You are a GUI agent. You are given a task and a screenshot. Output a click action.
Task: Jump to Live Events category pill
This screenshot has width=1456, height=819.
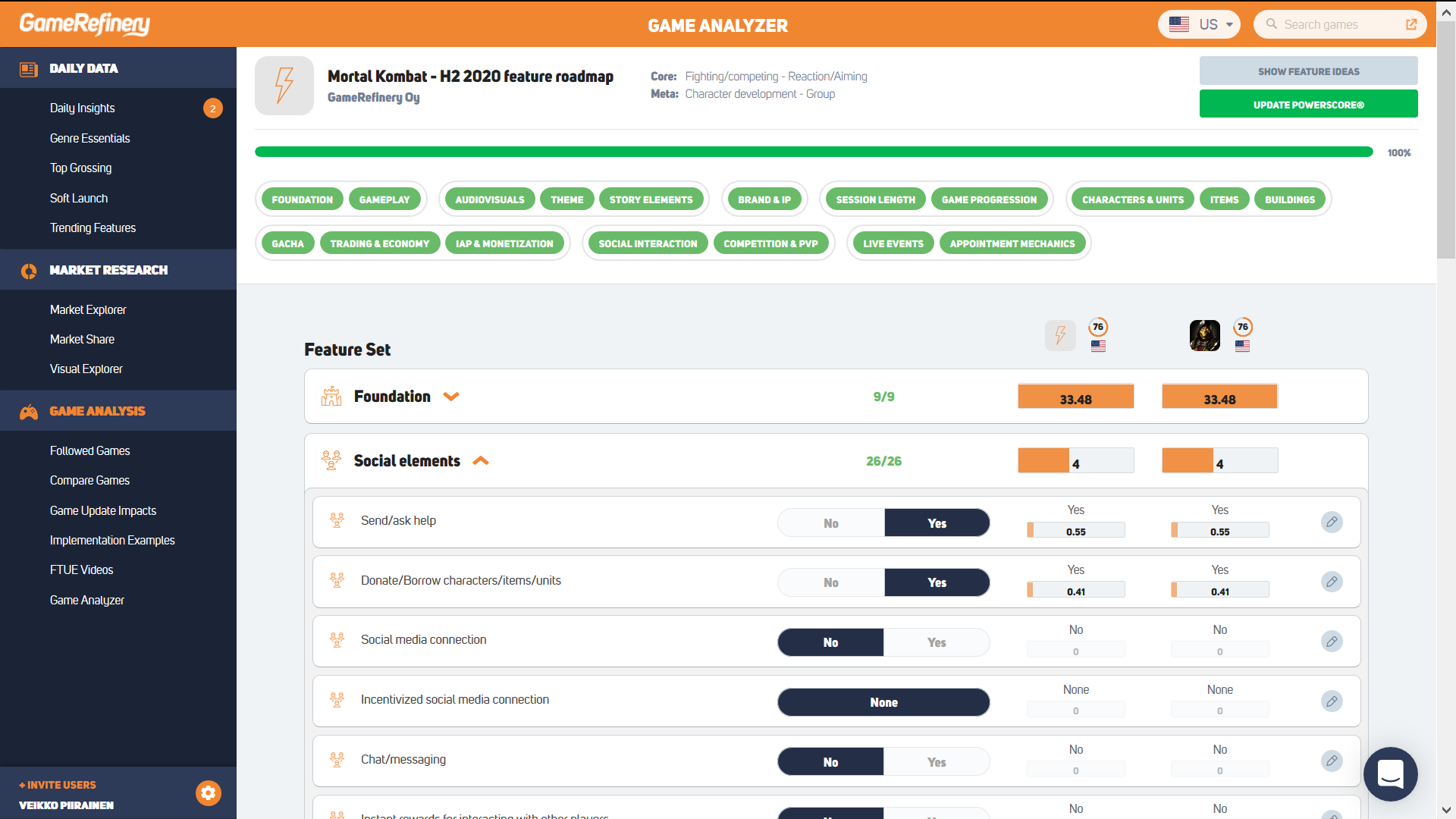pyautogui.click(x=893, y=243)
